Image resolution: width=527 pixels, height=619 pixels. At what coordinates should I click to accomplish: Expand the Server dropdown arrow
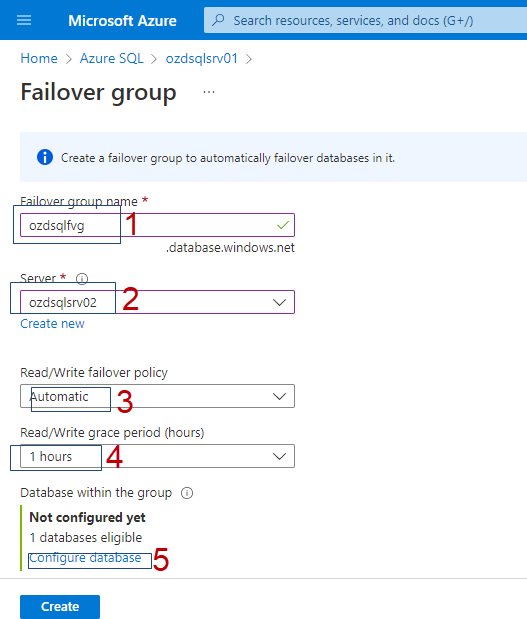click(x=279, y=302)
